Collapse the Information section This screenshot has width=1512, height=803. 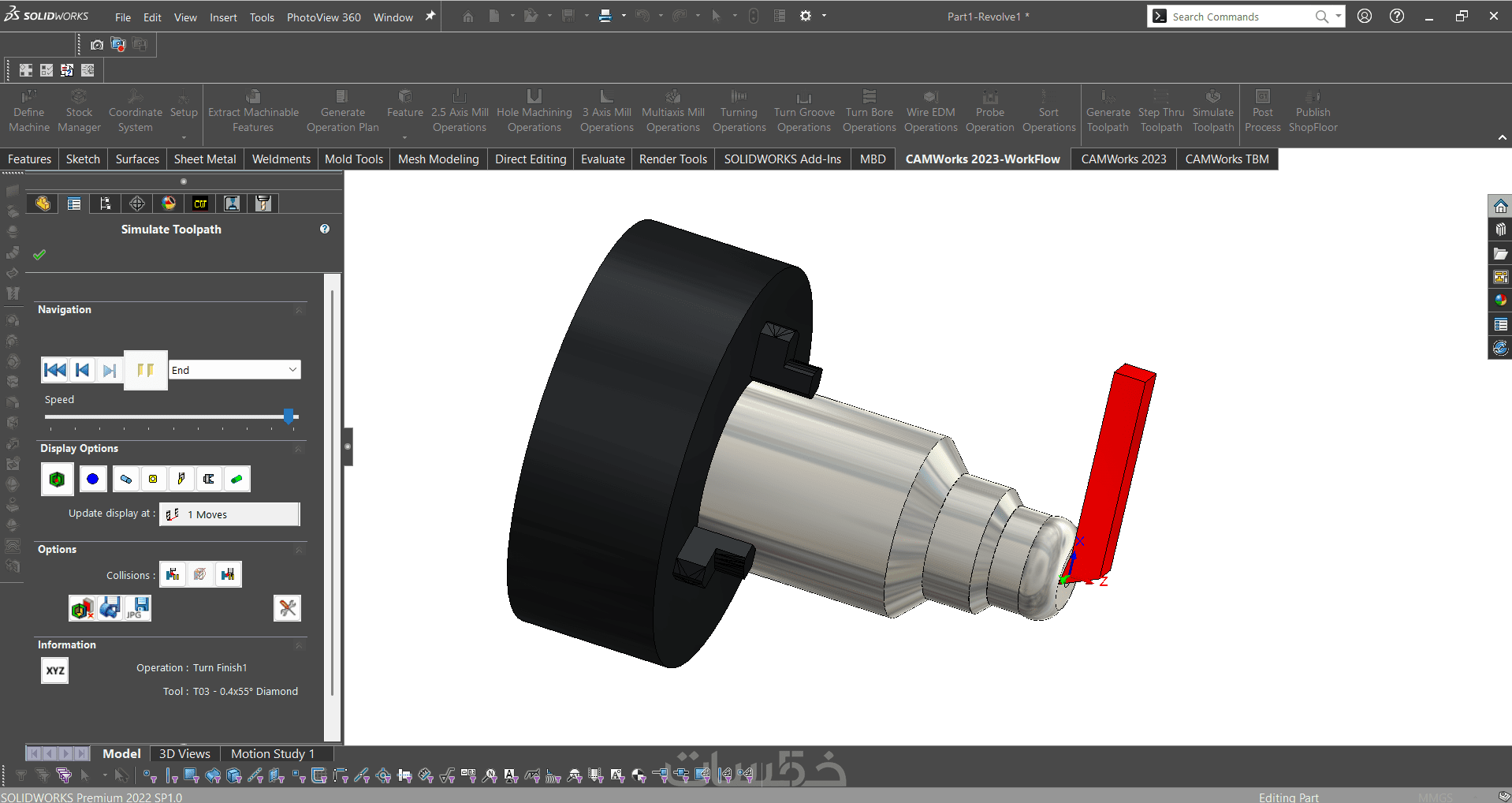(299, 645)
